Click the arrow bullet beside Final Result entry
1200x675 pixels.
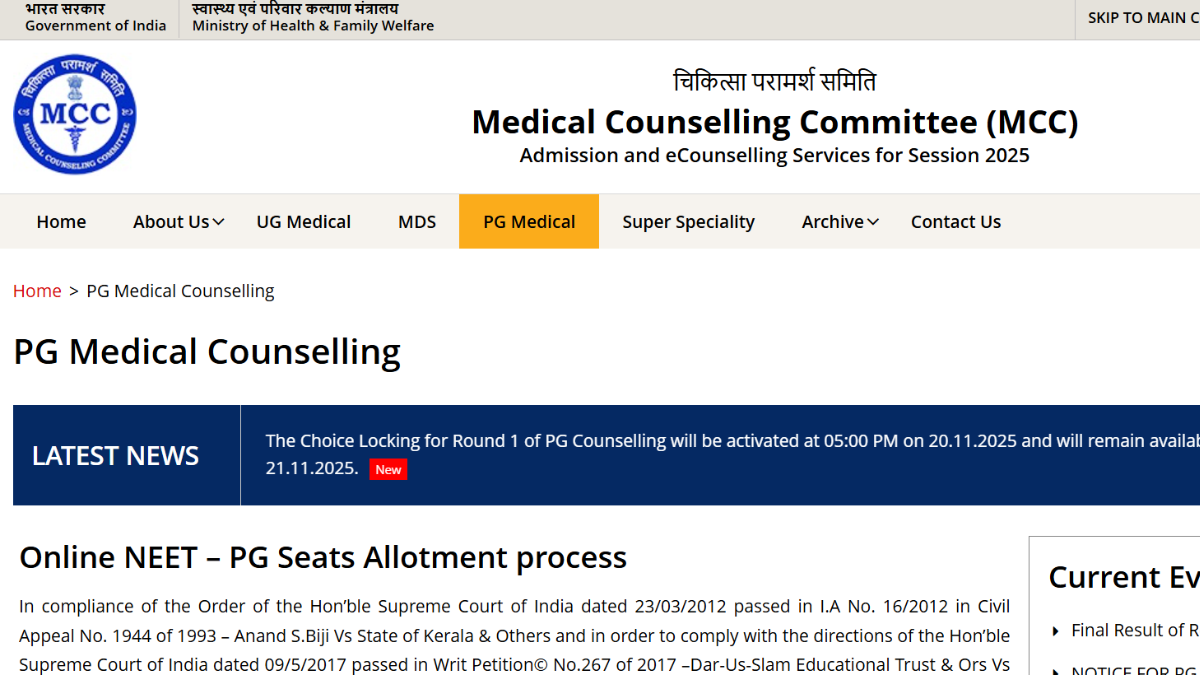point(1055,630)
